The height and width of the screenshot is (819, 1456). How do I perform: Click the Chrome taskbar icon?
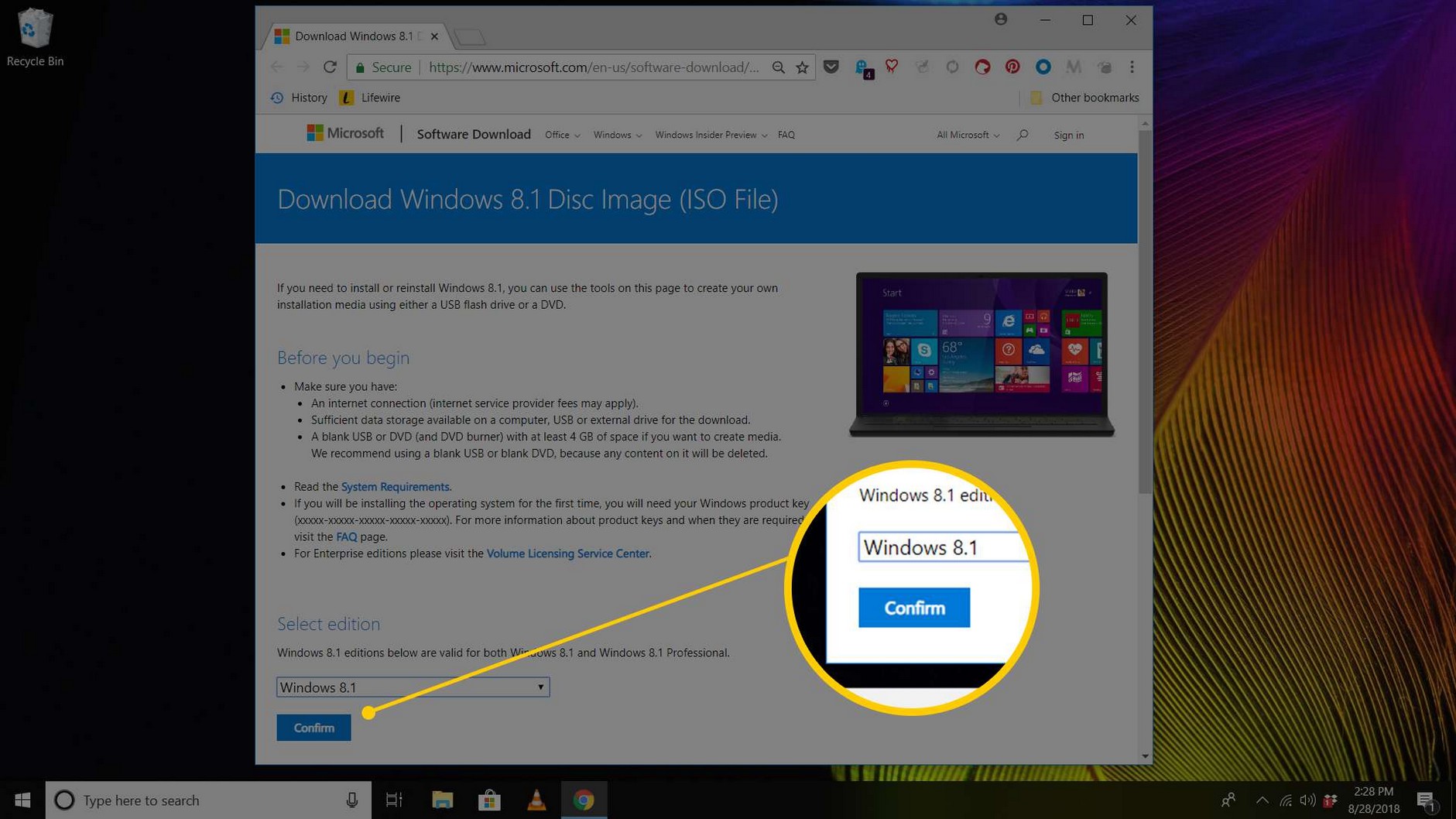coord(584,800)
